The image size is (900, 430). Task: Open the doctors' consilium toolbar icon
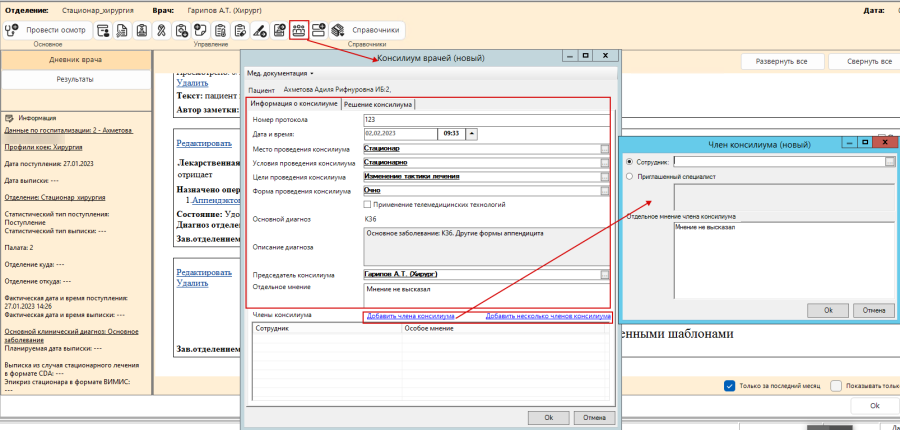coord(299,30)
